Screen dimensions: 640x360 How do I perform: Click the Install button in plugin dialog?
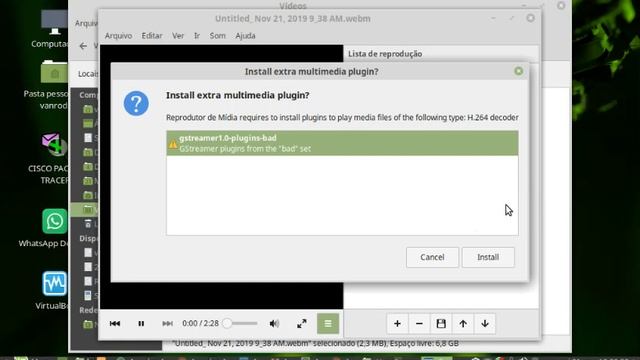tap(488, 257)
